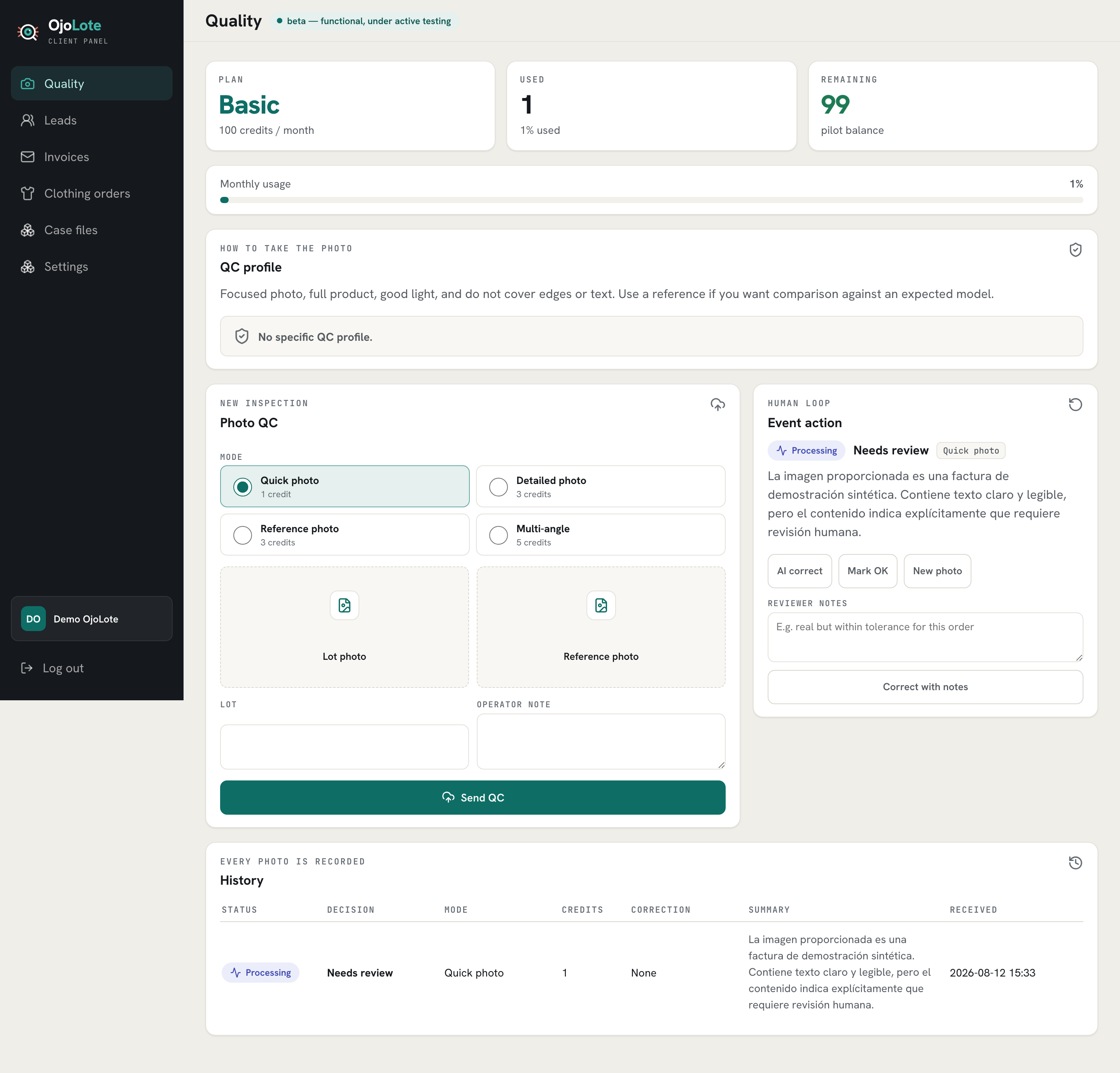Click the boxes icon beside Case files
The image size is (1120, 1073).
(x=28, y=230)
